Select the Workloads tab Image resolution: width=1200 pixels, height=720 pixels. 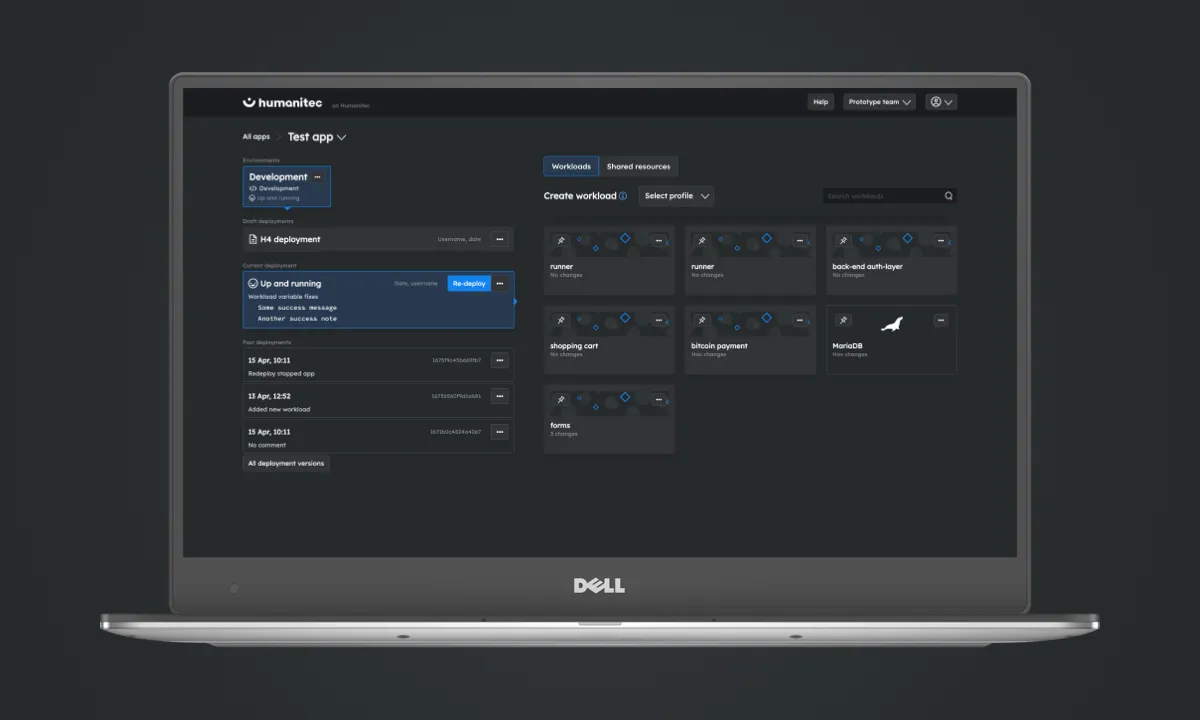coord(570,166)
